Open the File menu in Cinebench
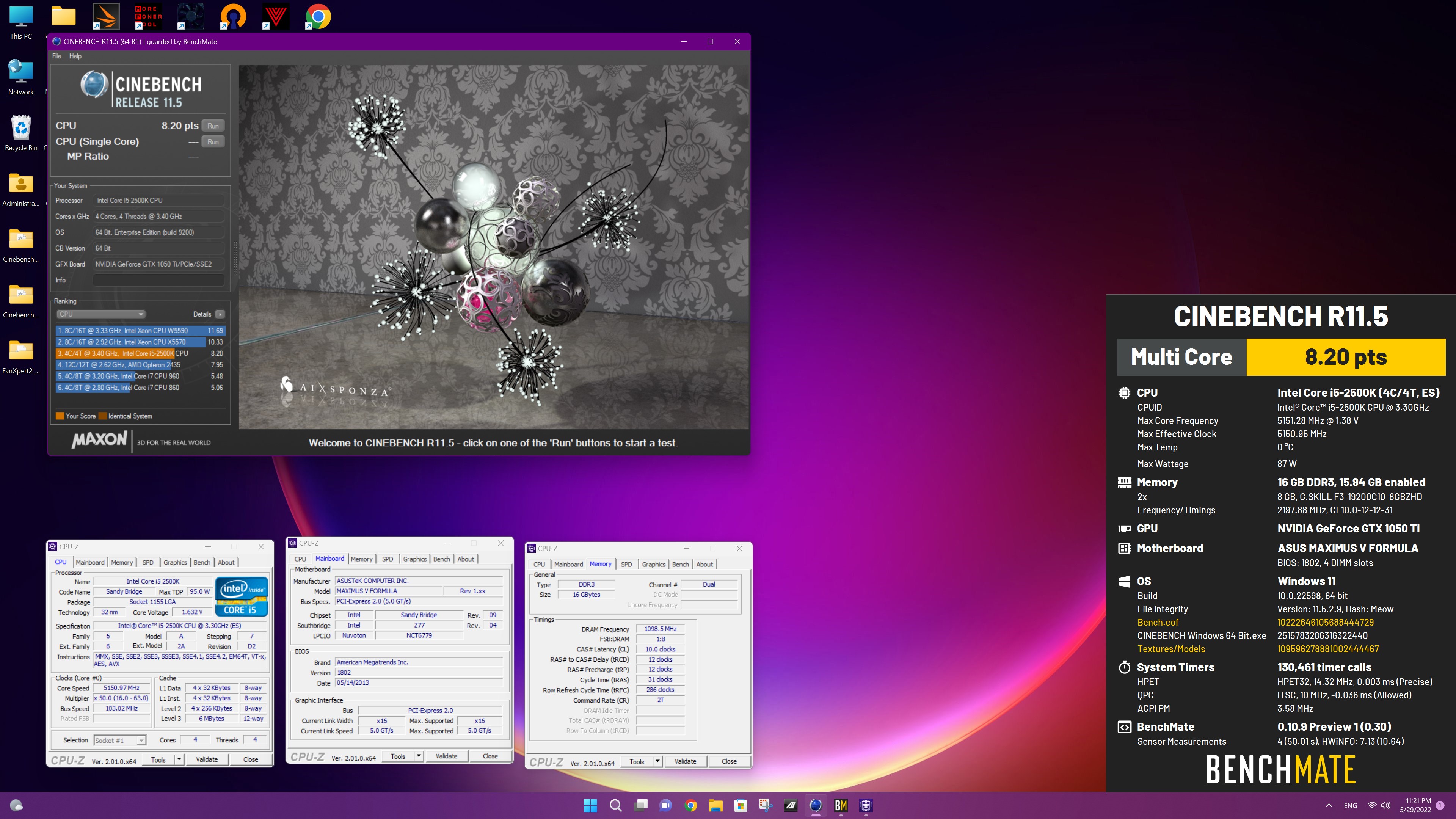The width and height of the screenshot is (1456, 819). [56, 56]
